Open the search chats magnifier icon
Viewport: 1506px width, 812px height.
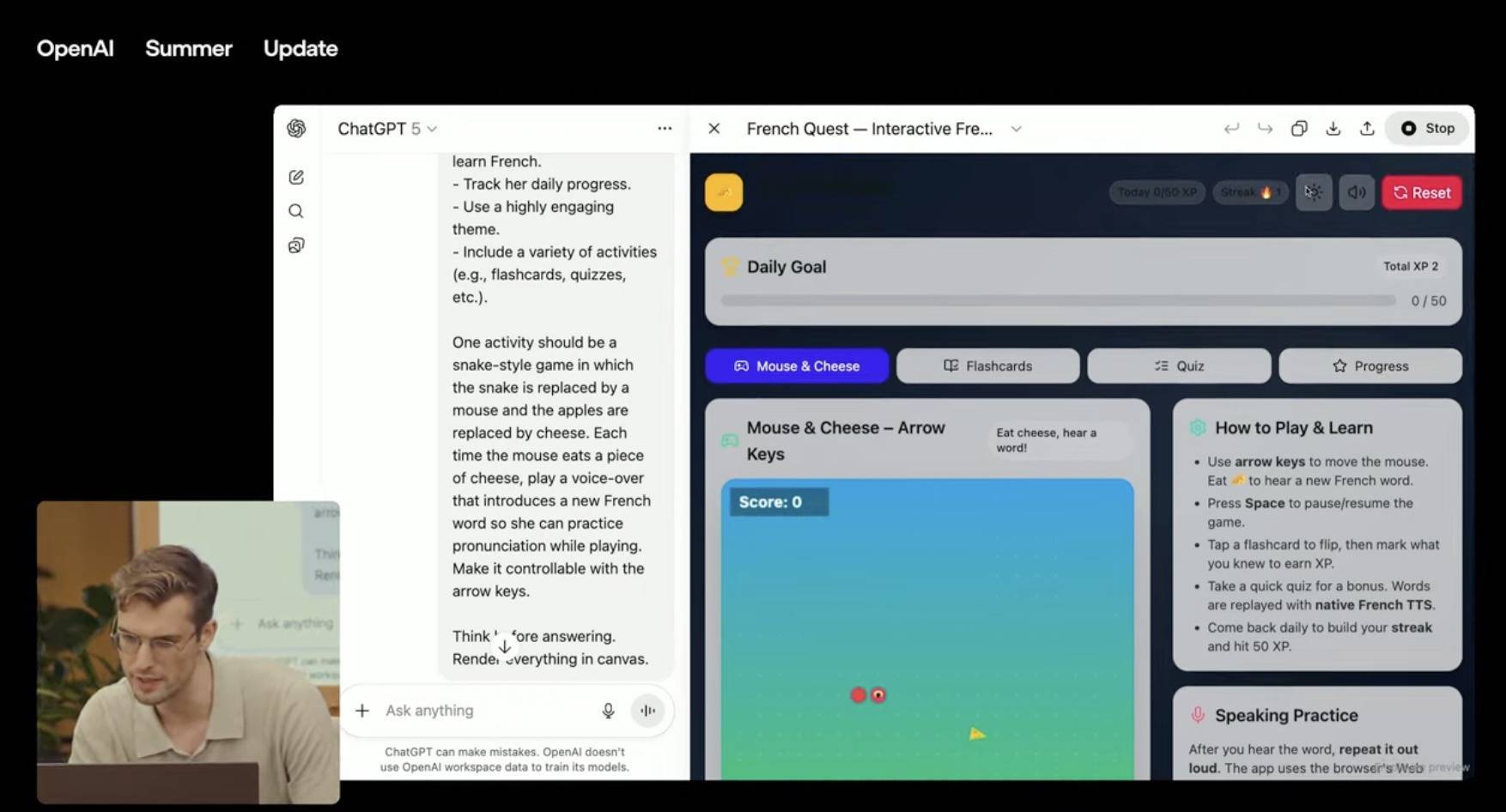296,211
